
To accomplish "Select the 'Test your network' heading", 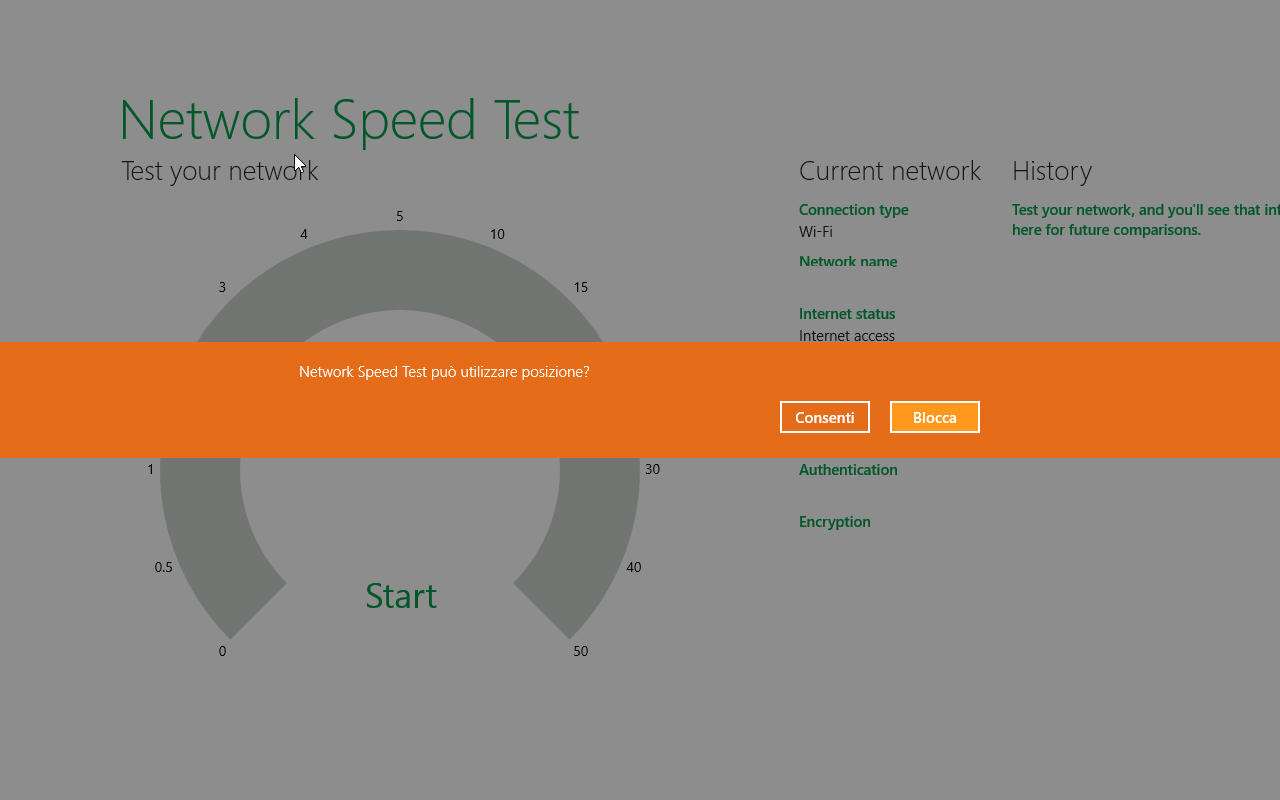I will point(220,171).
